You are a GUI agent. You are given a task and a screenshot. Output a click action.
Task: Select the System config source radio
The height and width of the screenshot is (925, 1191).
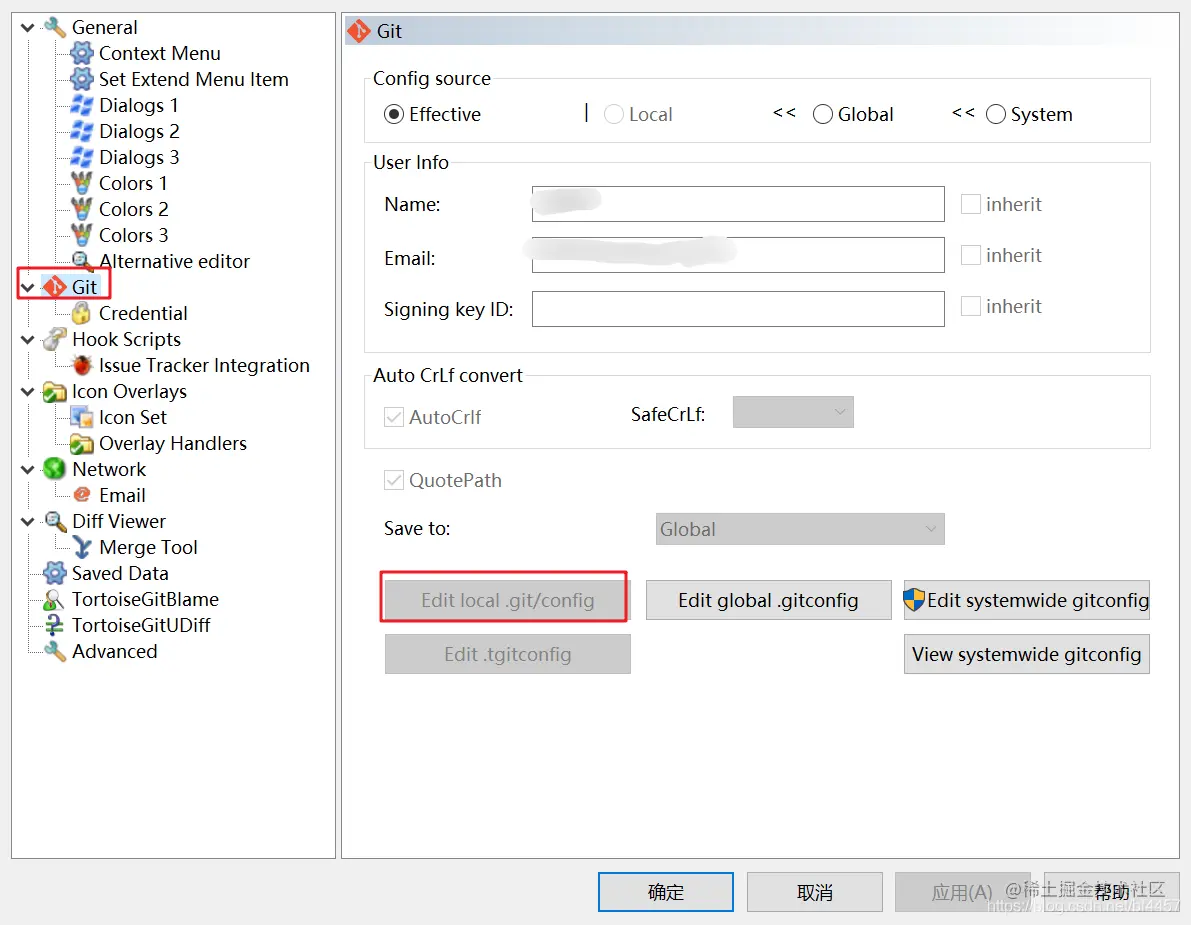996,115
